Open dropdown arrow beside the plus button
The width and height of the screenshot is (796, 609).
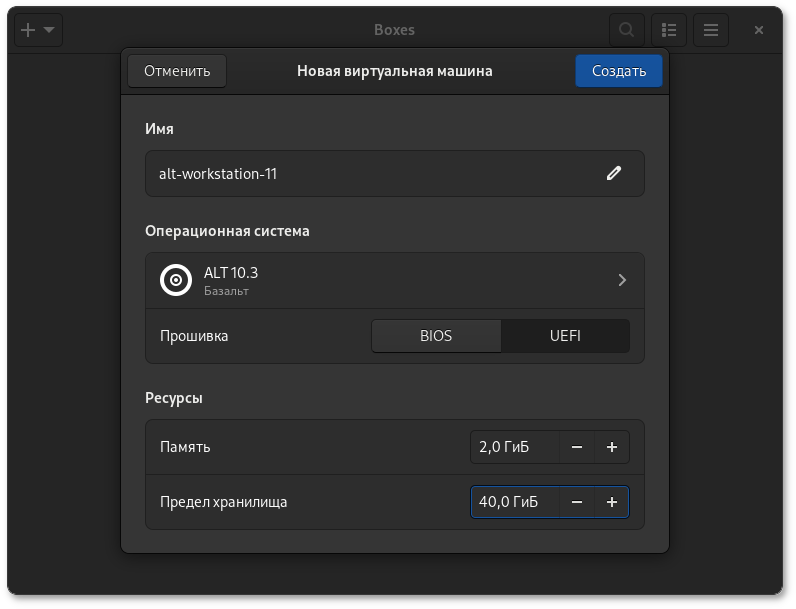49,30
